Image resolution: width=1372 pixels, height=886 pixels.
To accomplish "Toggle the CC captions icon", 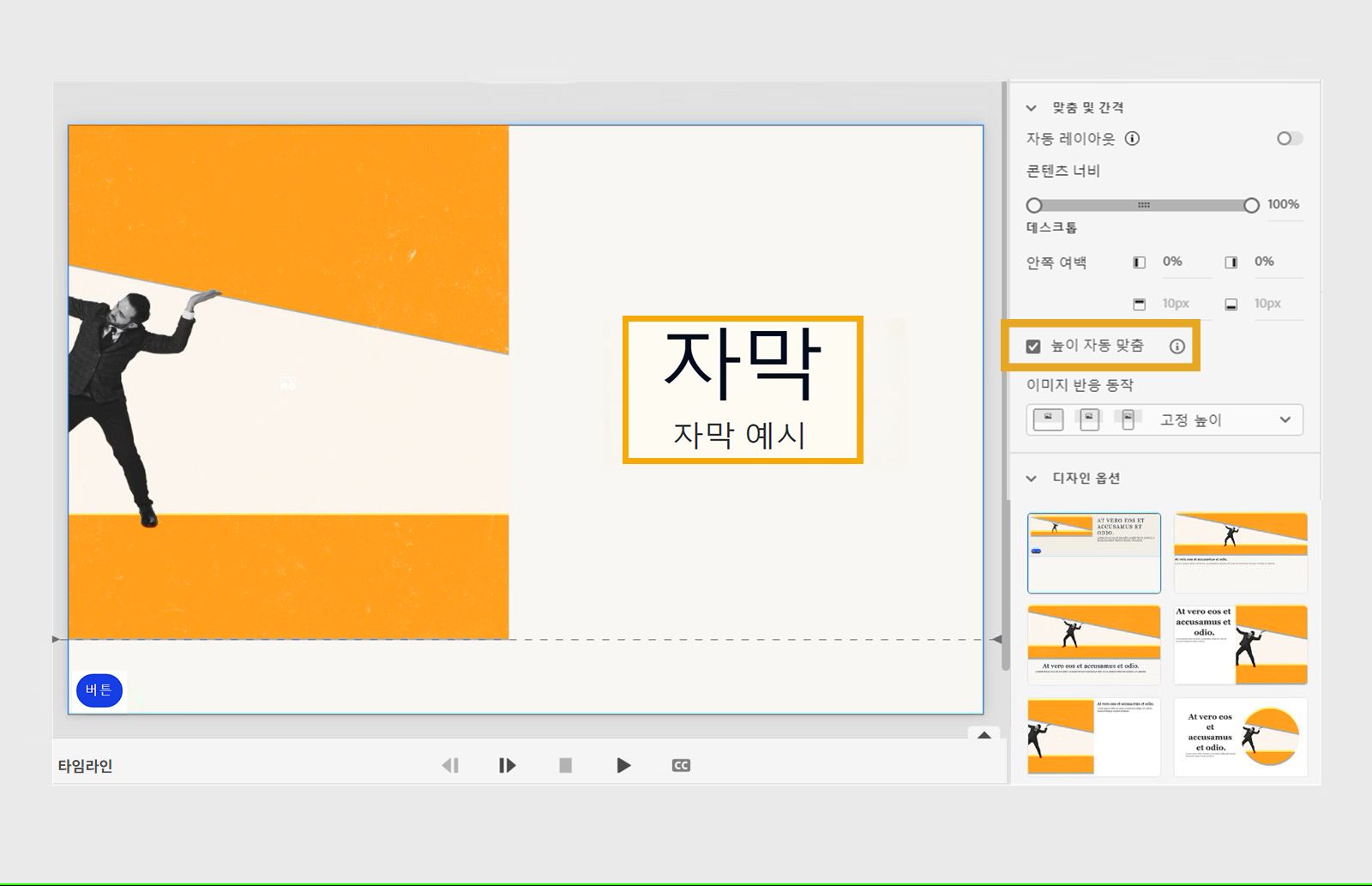I will 680,765.
